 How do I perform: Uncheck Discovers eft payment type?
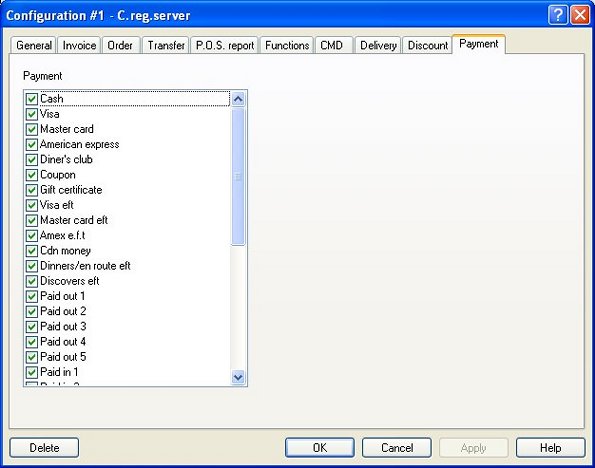pyautogui.click(x=31, y=281)
